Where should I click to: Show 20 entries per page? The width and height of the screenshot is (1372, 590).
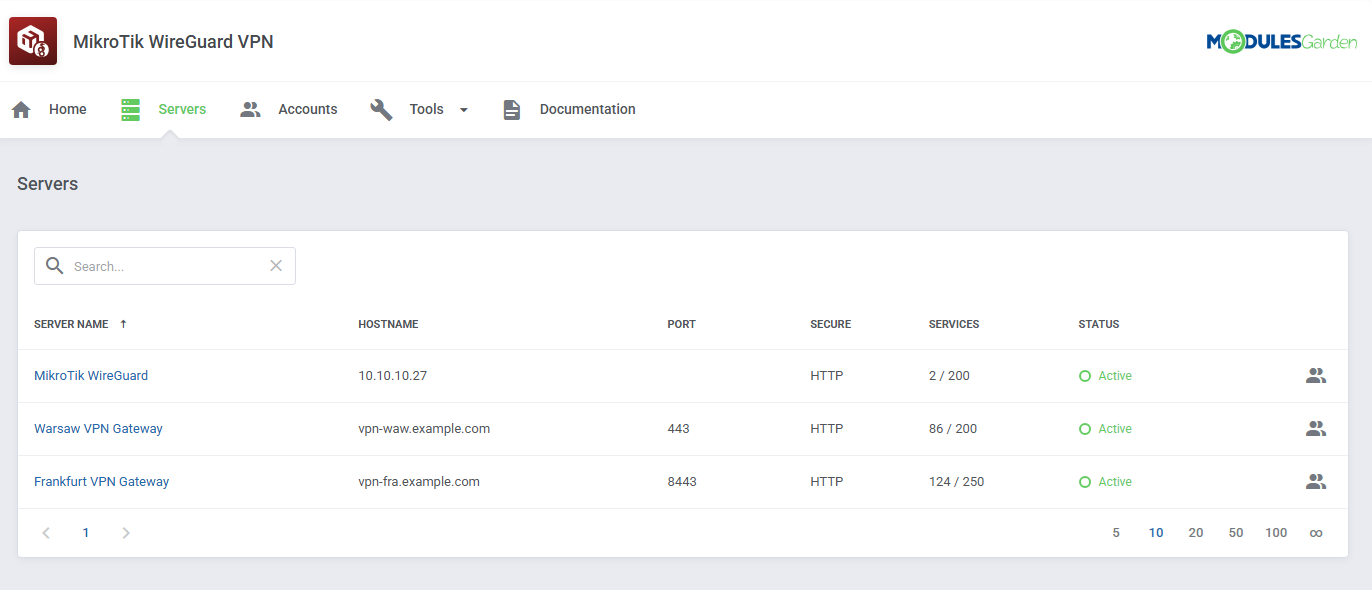tap(1196, 533)
